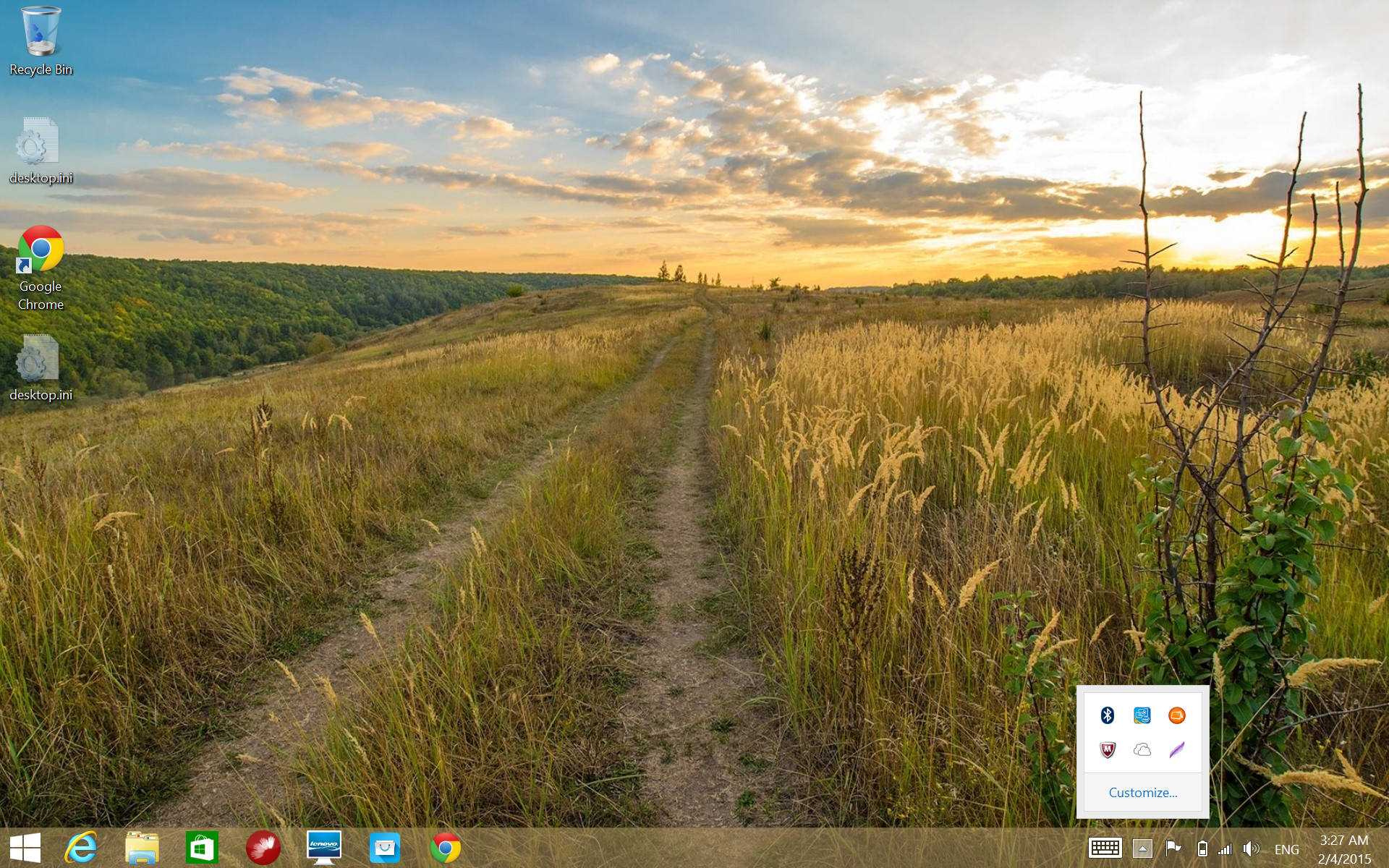Open the Lenovo monitor taskbar icon
1389x868 pixels.
[x=323, y=848]
